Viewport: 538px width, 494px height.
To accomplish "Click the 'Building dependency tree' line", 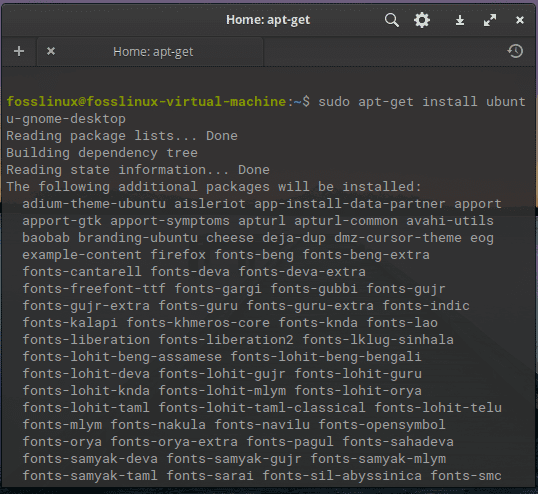I will pos(102,153).
